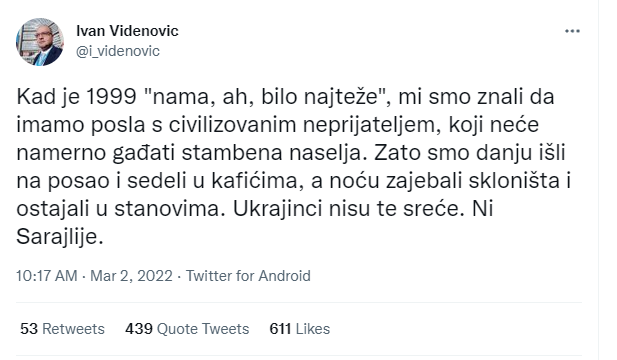617x360 pixels.
Task: Click the word skloništa in the tweet text
Action: 514,181
